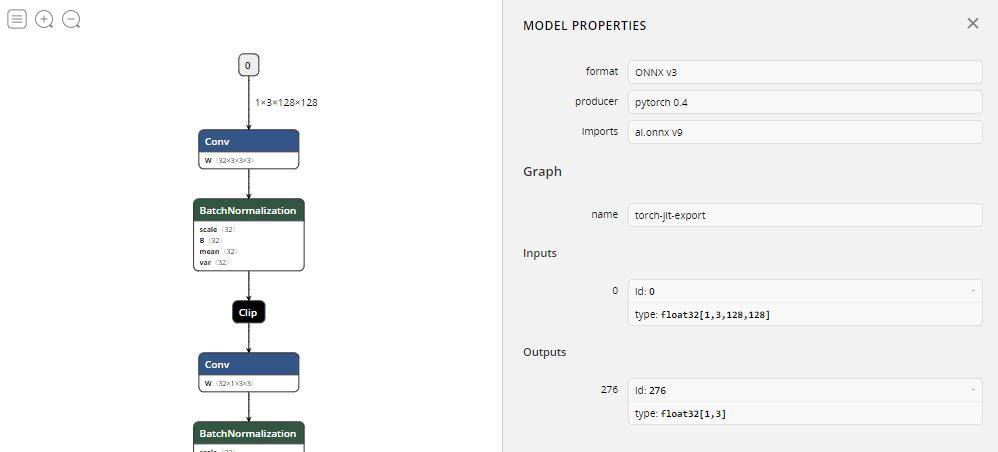
Task: Open the Netron hamburger menu icon
Action: (17, 19)
